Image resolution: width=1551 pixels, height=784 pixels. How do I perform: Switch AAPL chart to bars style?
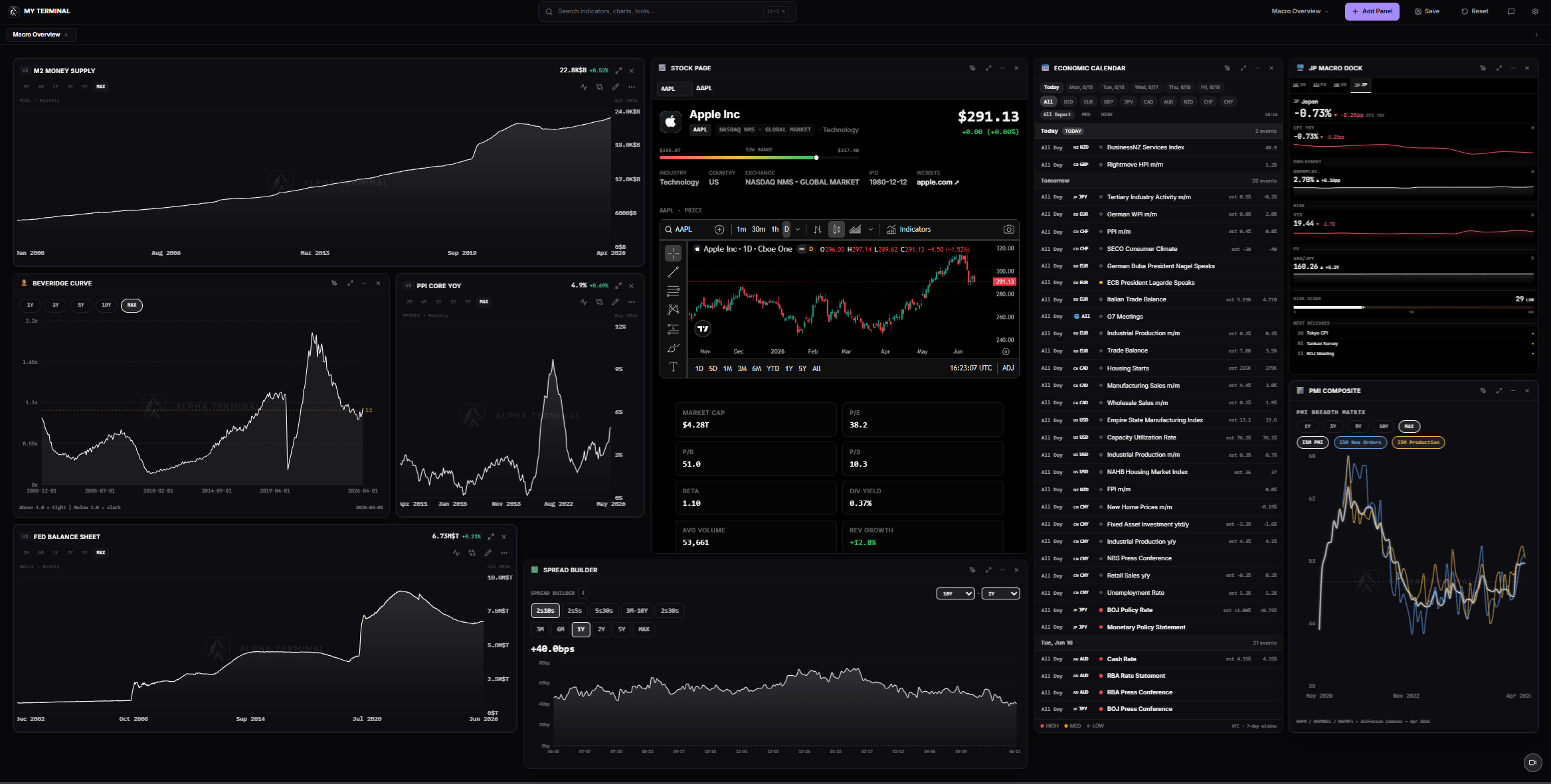[x=818, y=229]
